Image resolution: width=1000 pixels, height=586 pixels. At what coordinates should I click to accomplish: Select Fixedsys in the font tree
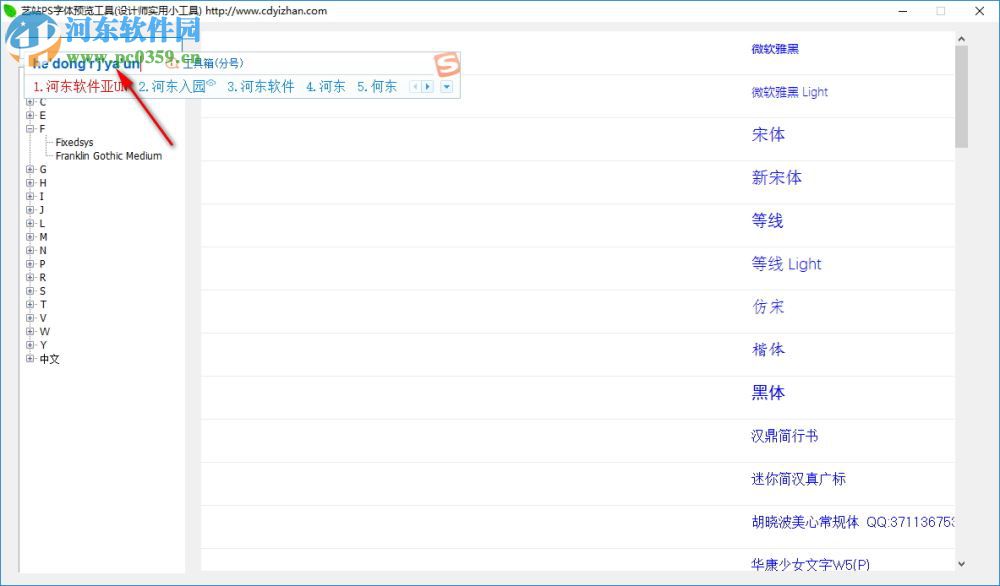click(x=74, y=142)
